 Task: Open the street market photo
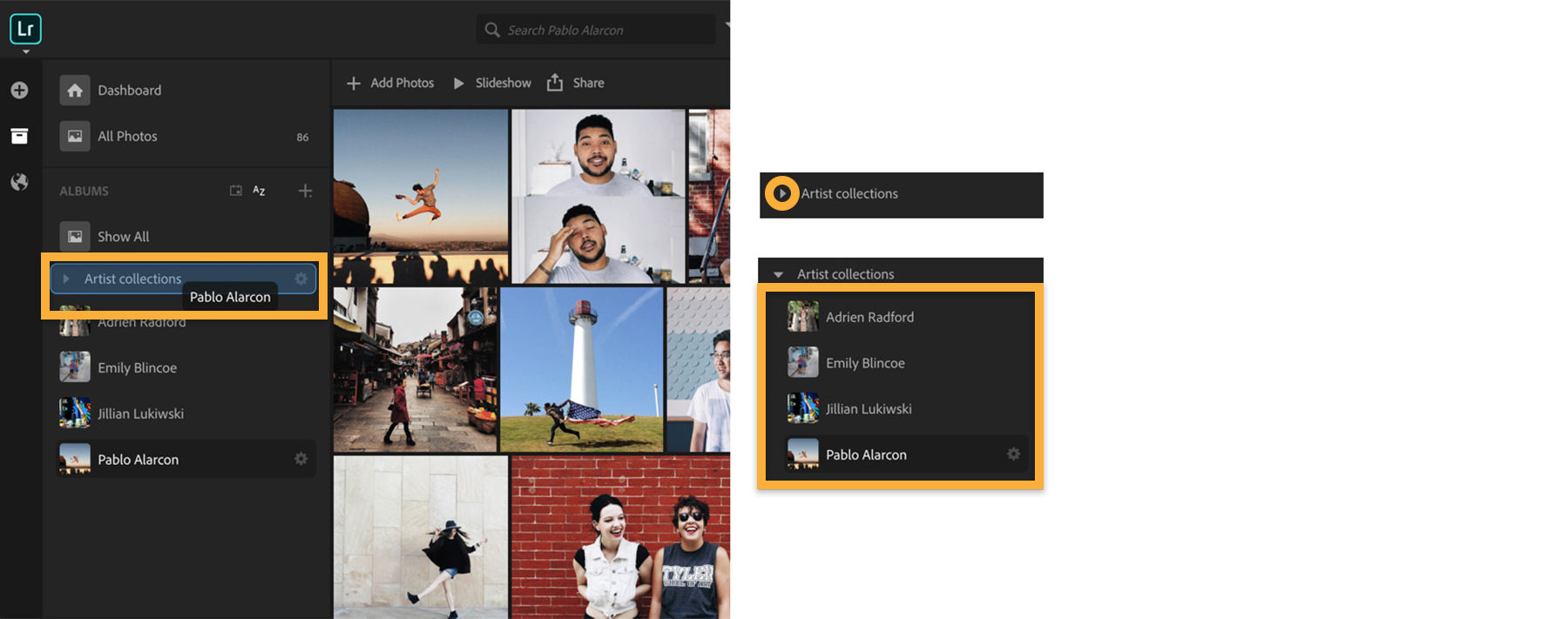(416, 370)
